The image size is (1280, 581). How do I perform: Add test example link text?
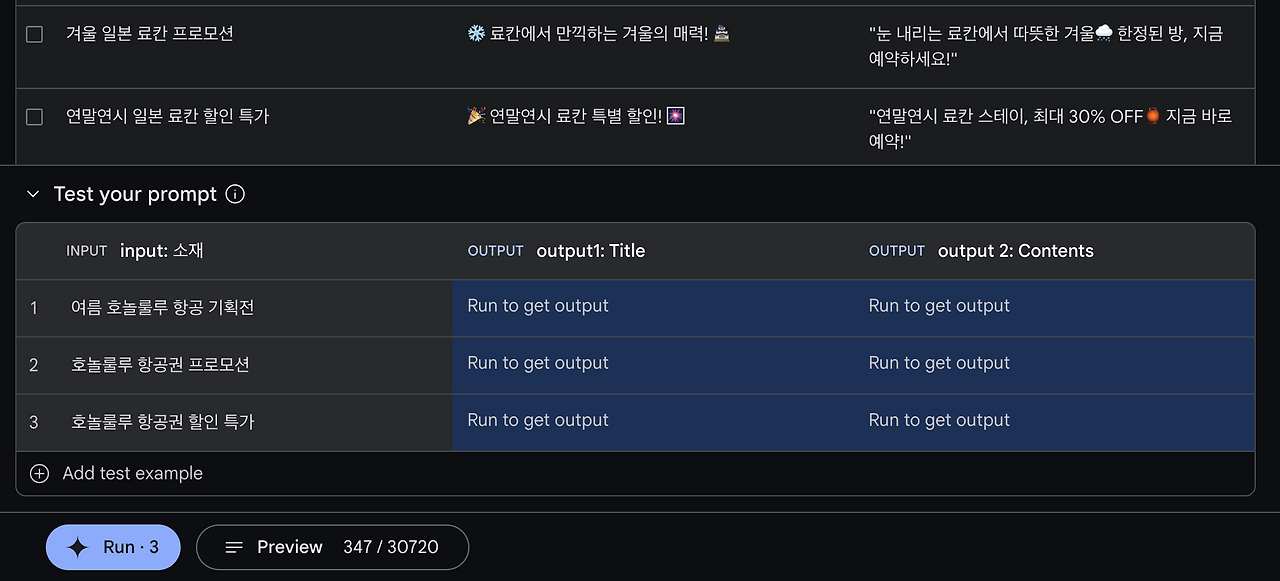pyautogui.click(x=132, y=474)
